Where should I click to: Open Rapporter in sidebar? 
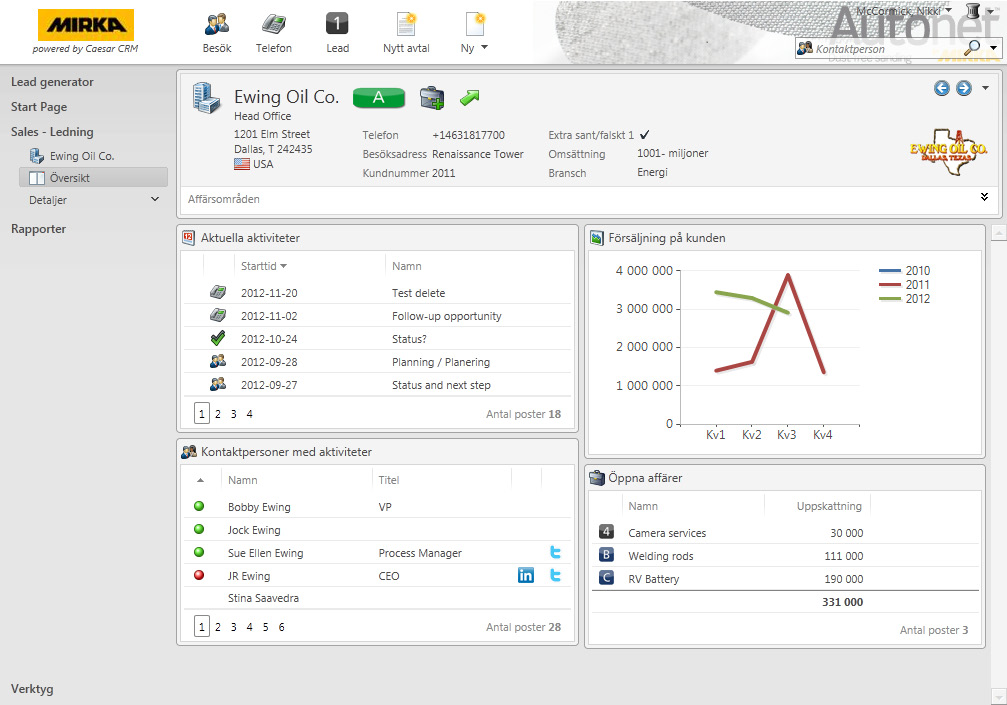39,229
